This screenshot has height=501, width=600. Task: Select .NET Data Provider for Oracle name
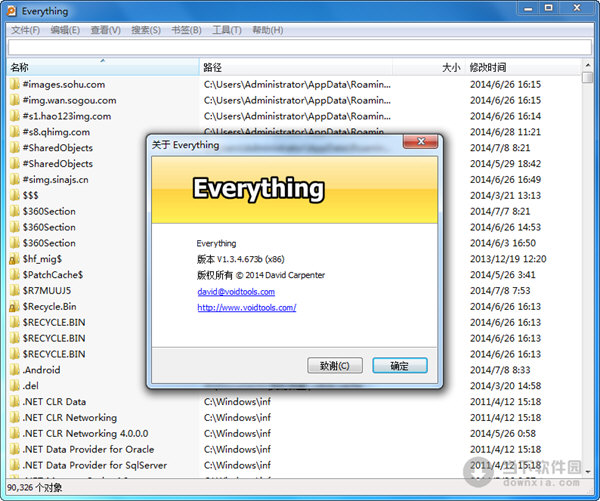pos(88,449)
